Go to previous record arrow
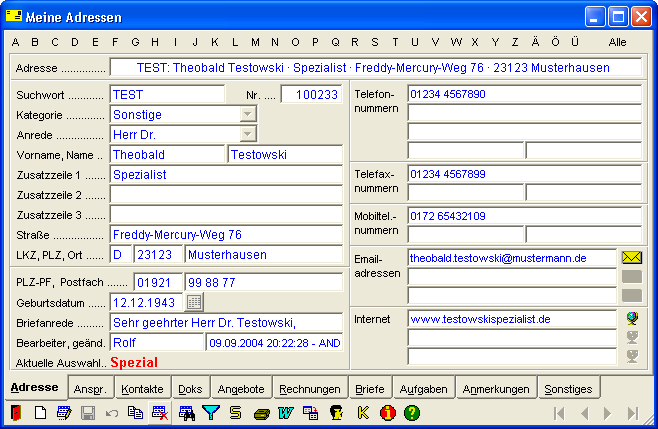The image size is (658, 429). [x=584, y=414]
